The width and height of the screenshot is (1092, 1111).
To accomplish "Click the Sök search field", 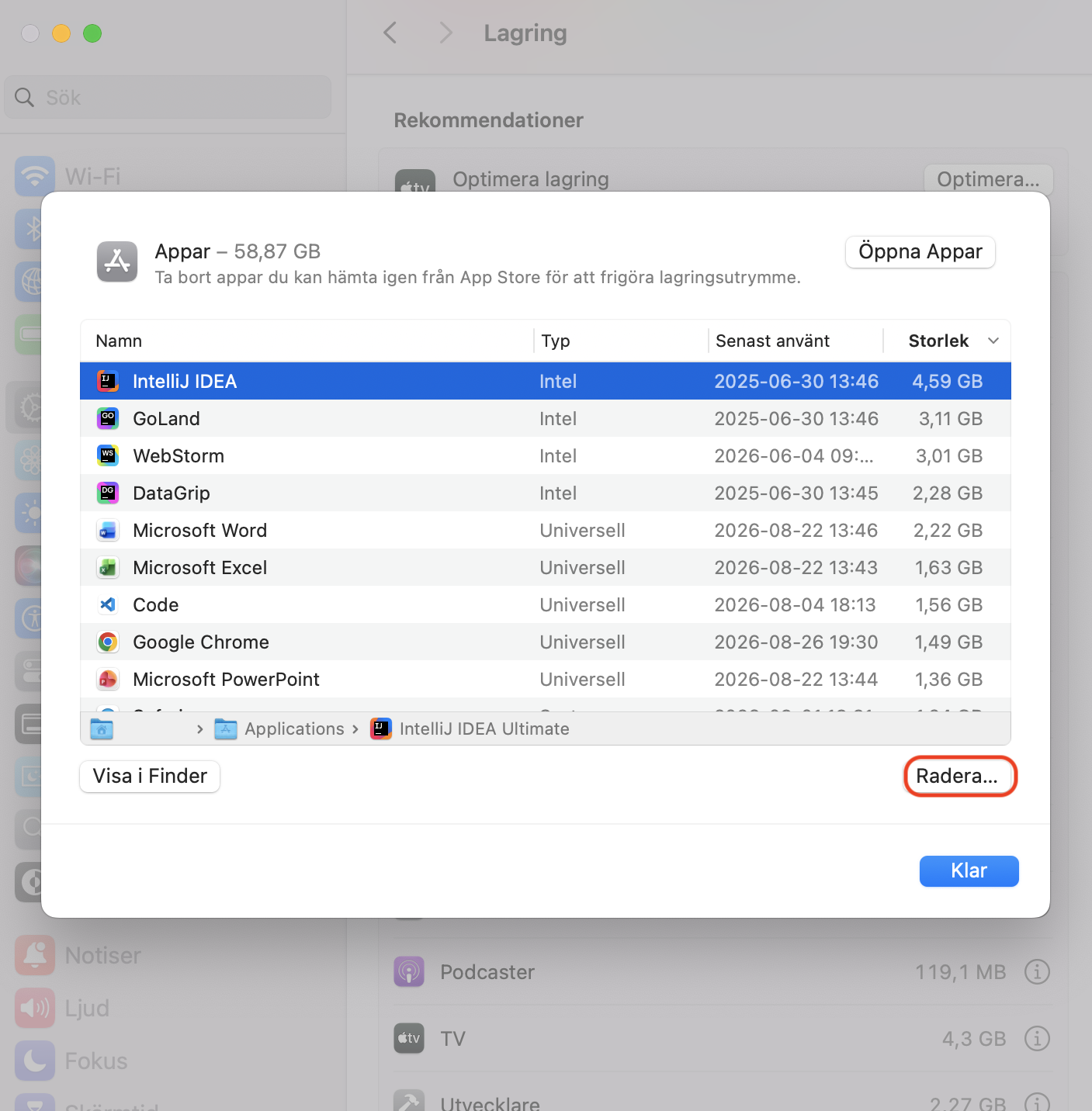I will (168, 97).
